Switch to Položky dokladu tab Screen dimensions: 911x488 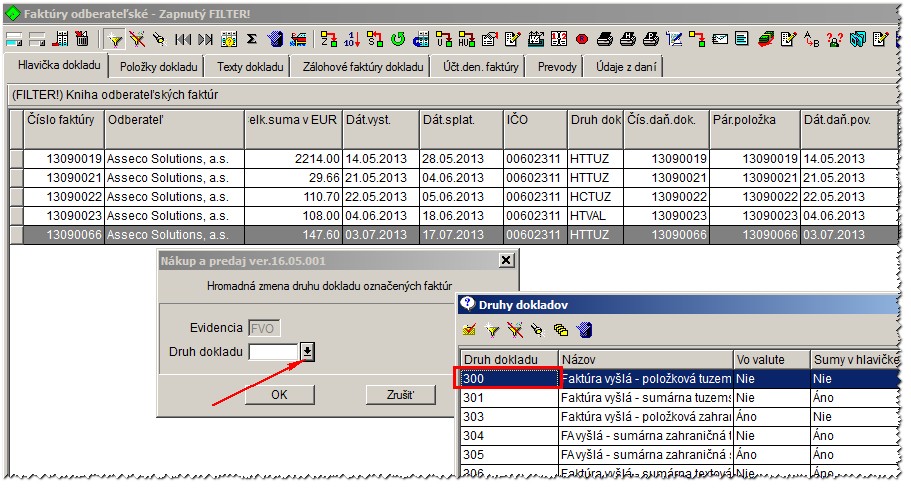click(159, 67)
